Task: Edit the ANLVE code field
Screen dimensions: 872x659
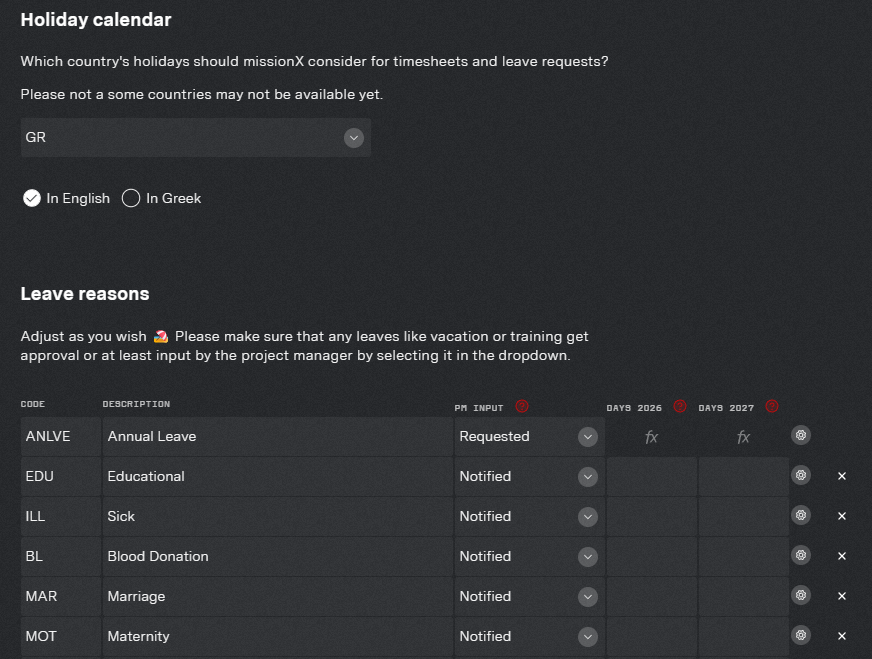Action: [x=61, y=437]
